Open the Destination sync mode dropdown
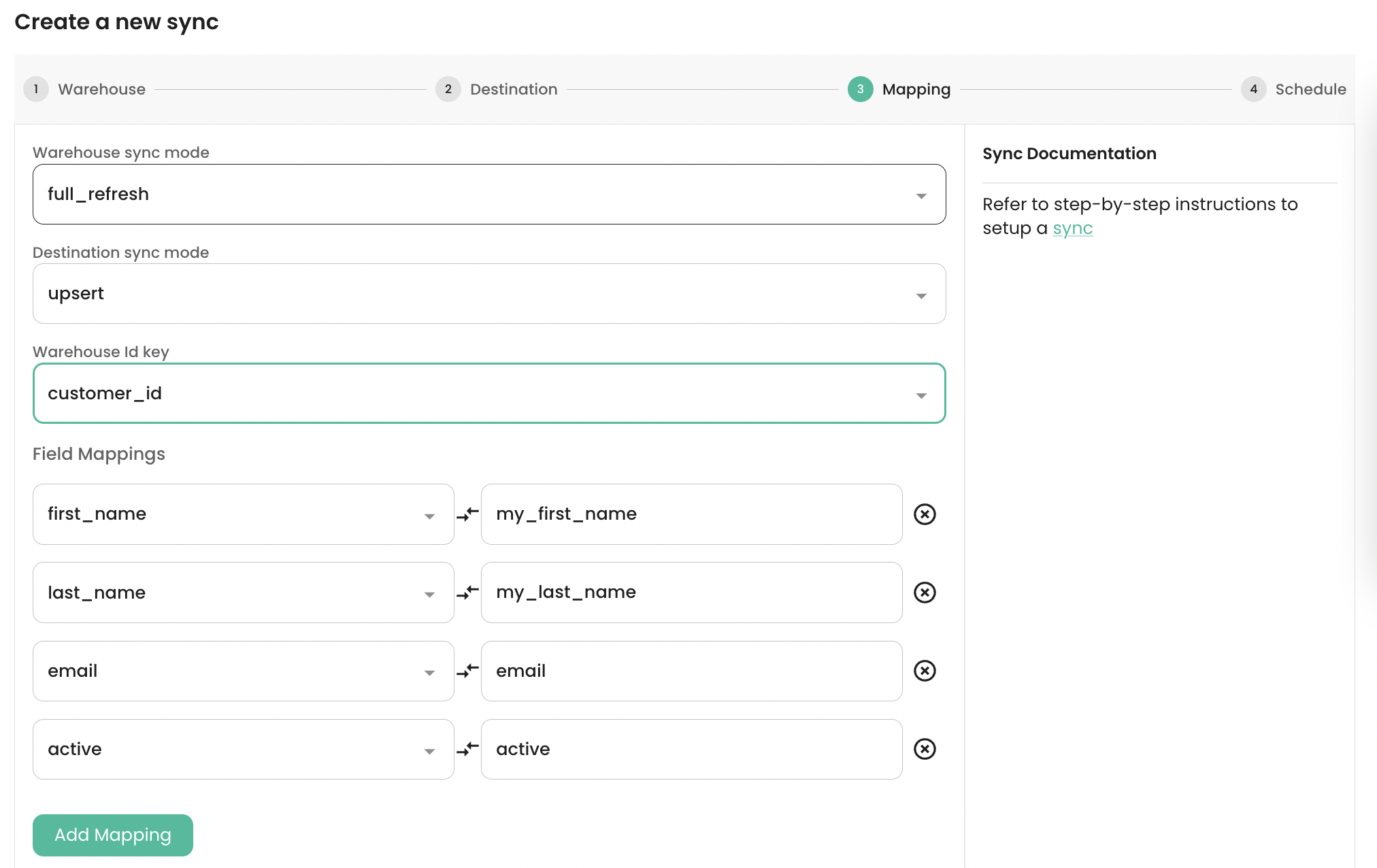The height and width of the screenshot is (868, 1377). coord(922,294)
